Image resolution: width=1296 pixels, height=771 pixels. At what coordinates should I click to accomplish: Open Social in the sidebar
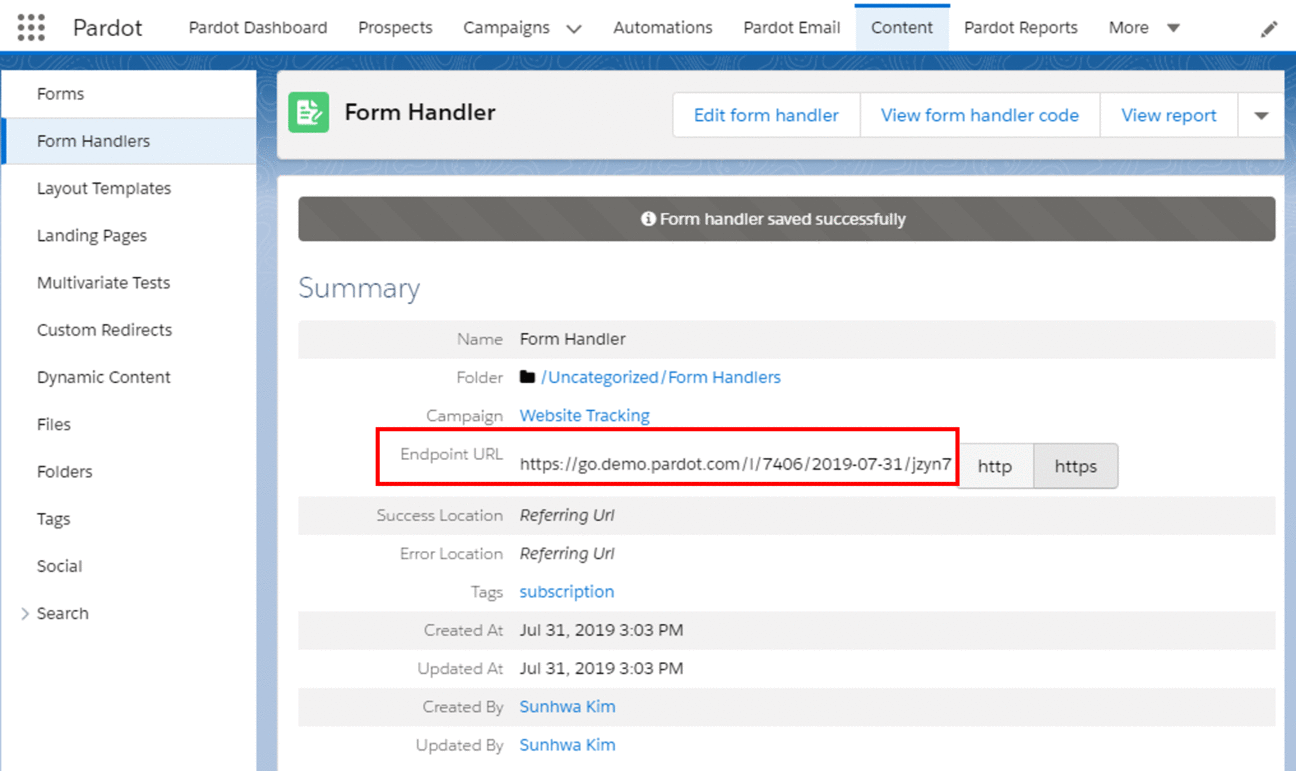128,566
